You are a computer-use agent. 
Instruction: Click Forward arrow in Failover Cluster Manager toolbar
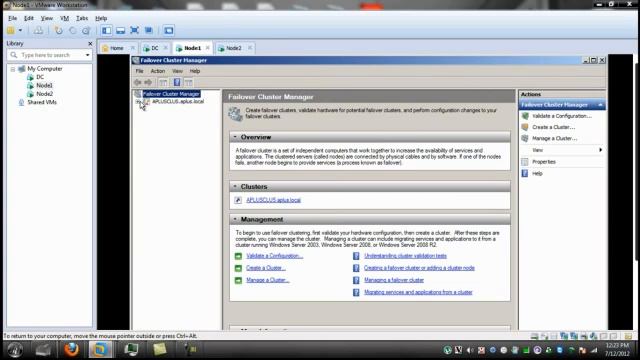point(148,82)
